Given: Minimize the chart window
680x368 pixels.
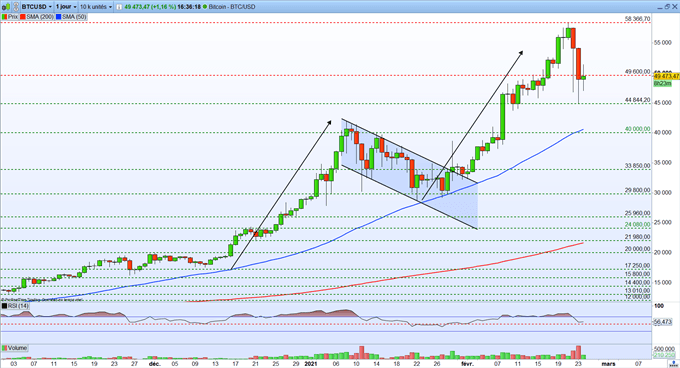Looking at the screenshot, I should (660, 7).
